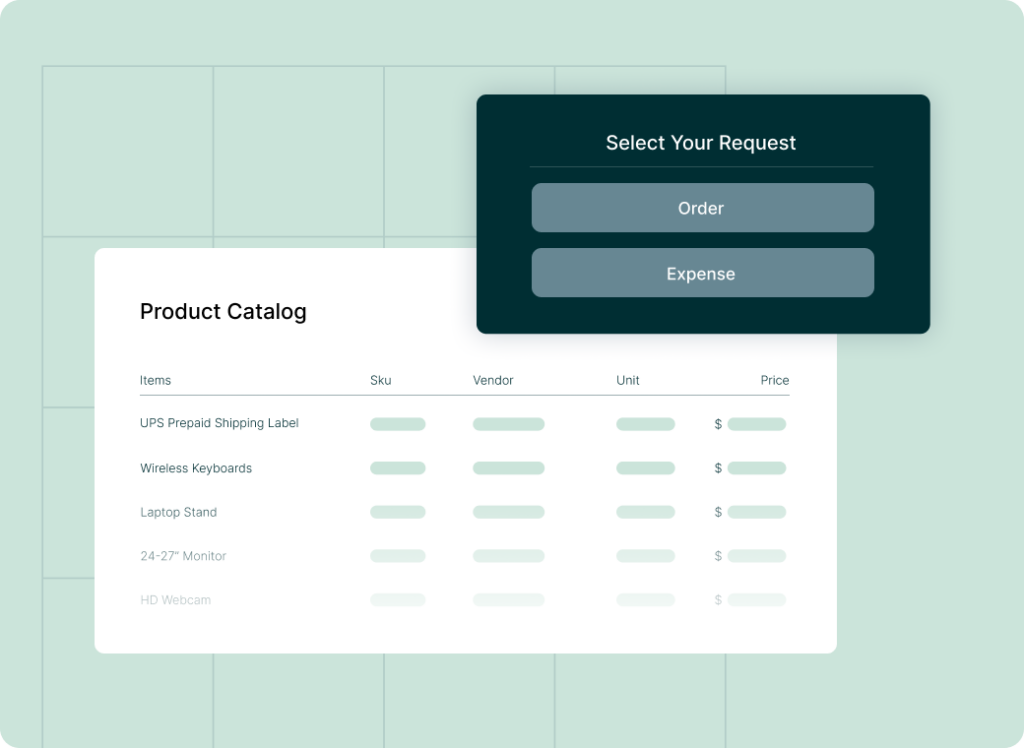Click the Unit field for HD Webcam

tap(645, 600)
